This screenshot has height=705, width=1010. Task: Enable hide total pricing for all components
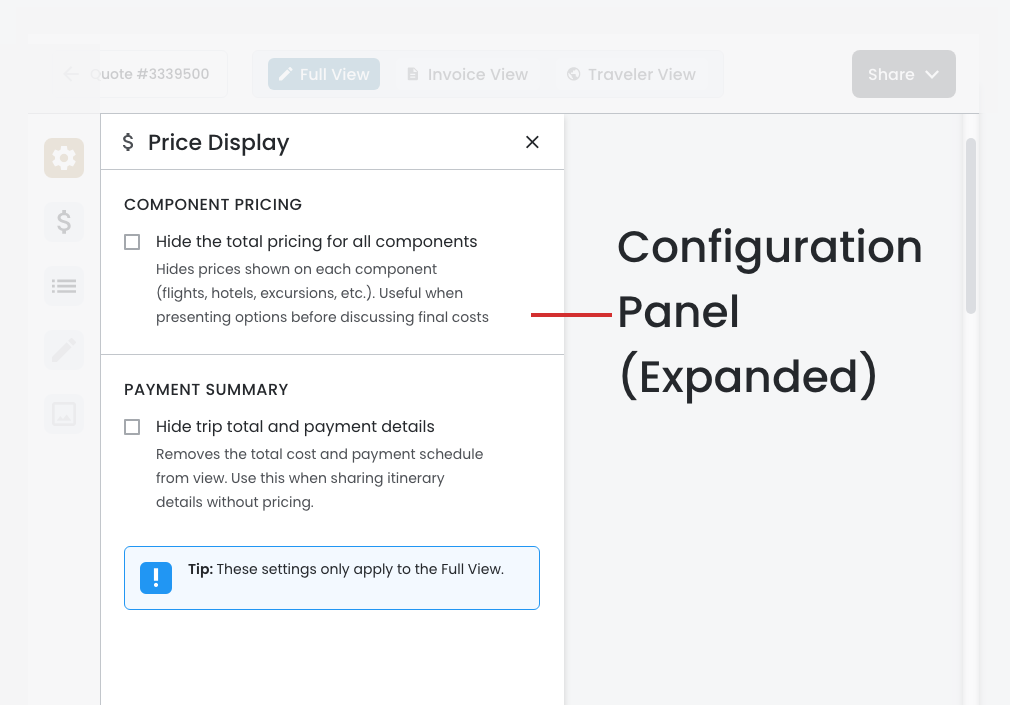click(x=132, y=242)
